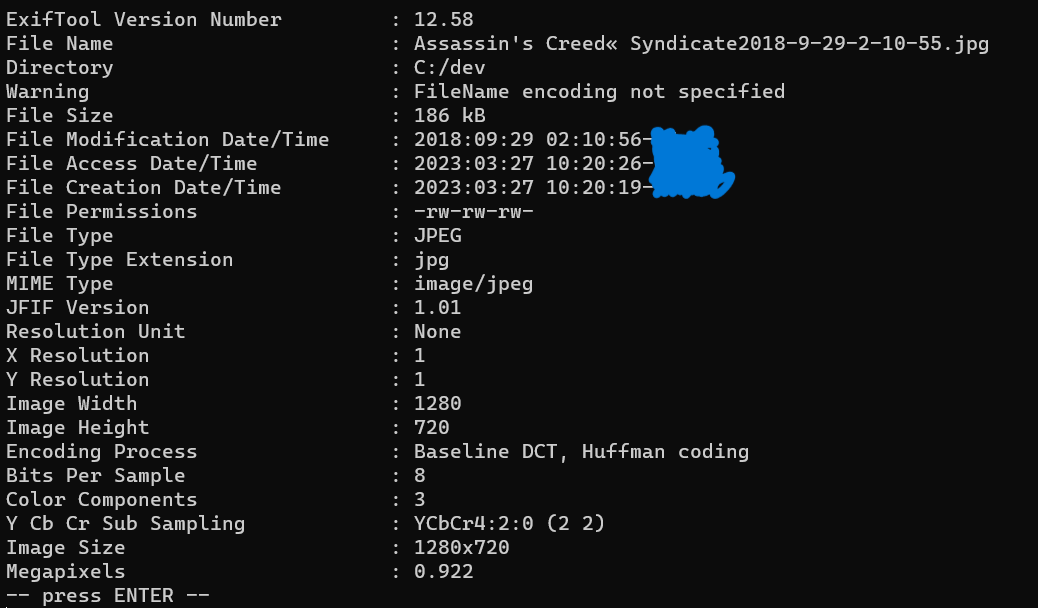
Task: Click the 186 kB file size value
Action: point(450,116)
